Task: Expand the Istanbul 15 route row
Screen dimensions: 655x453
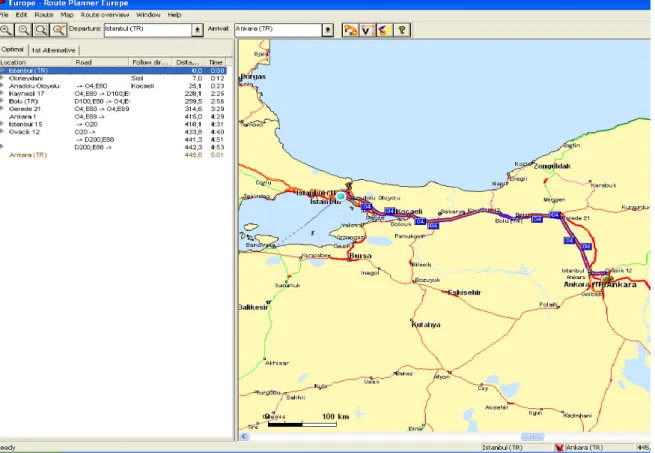Action: 2,124
